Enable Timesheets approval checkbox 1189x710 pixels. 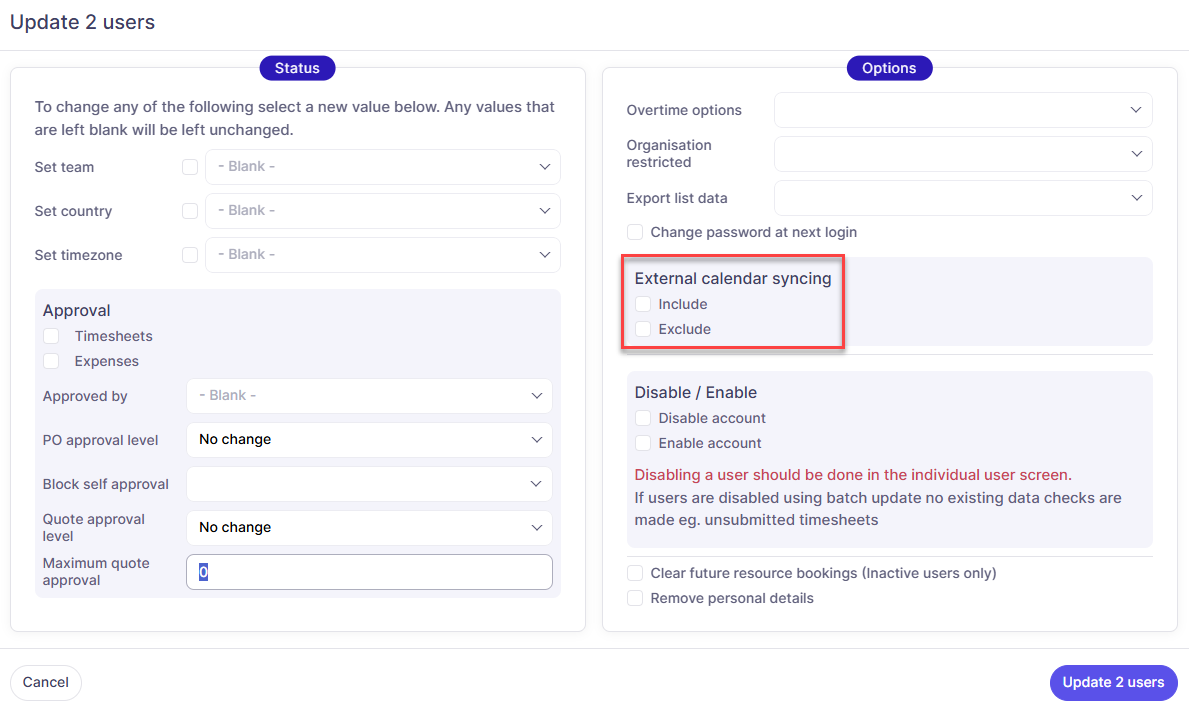tap(51, 336)
